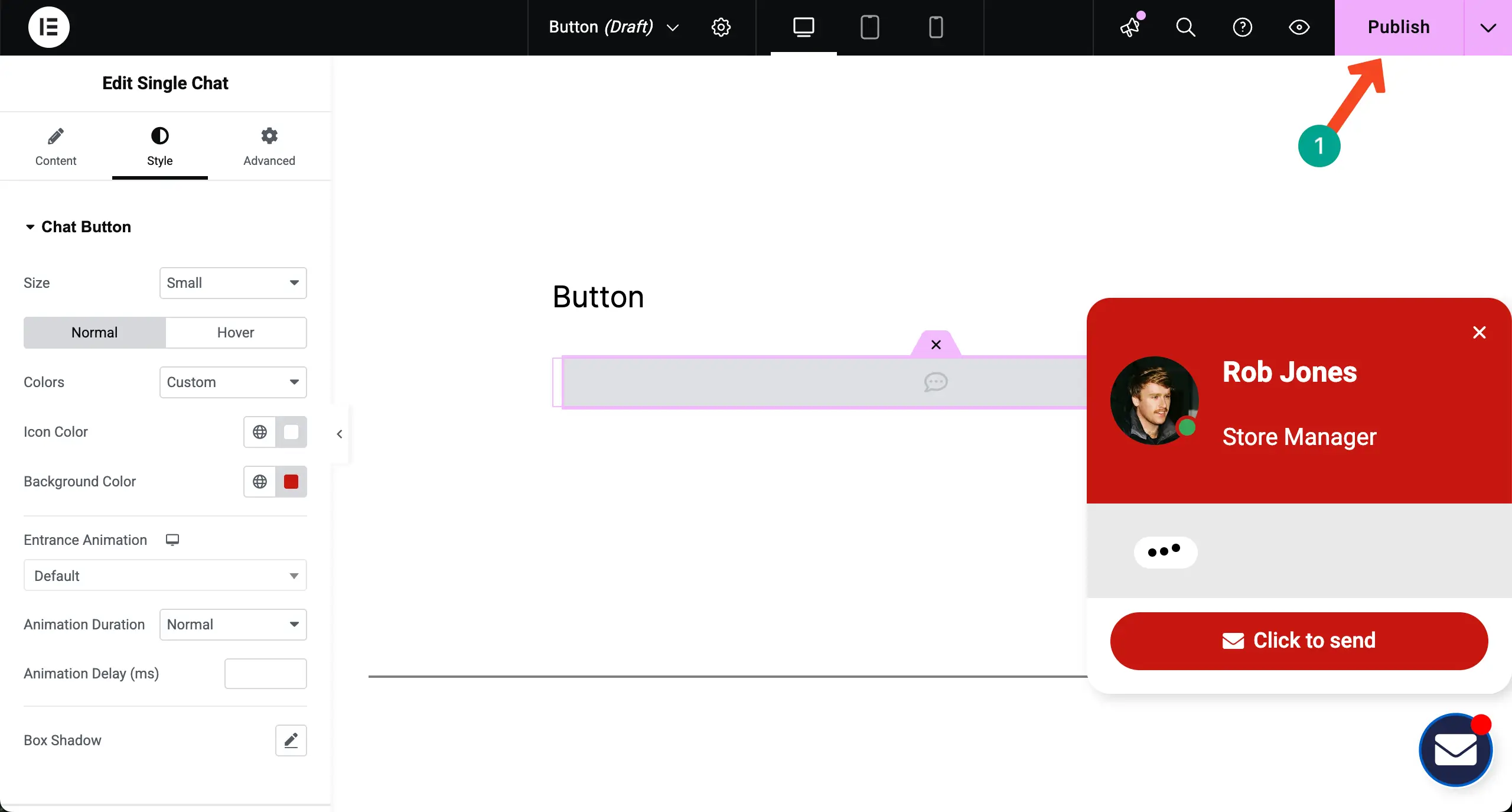Open save options arrow beside Publish
The width and height of the screenshot is (1512, 812).
pos(1488,27)
